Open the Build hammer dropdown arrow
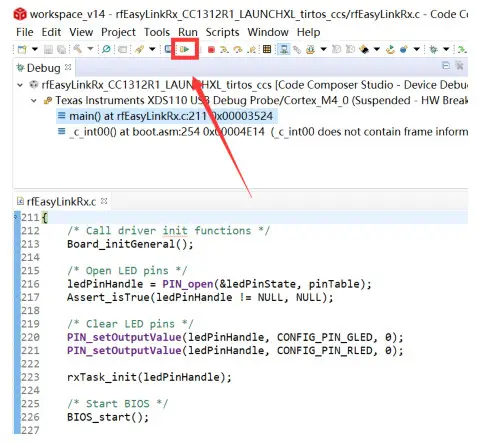The width and height of the screenshot is (485, 443). [x=90, y=49]
